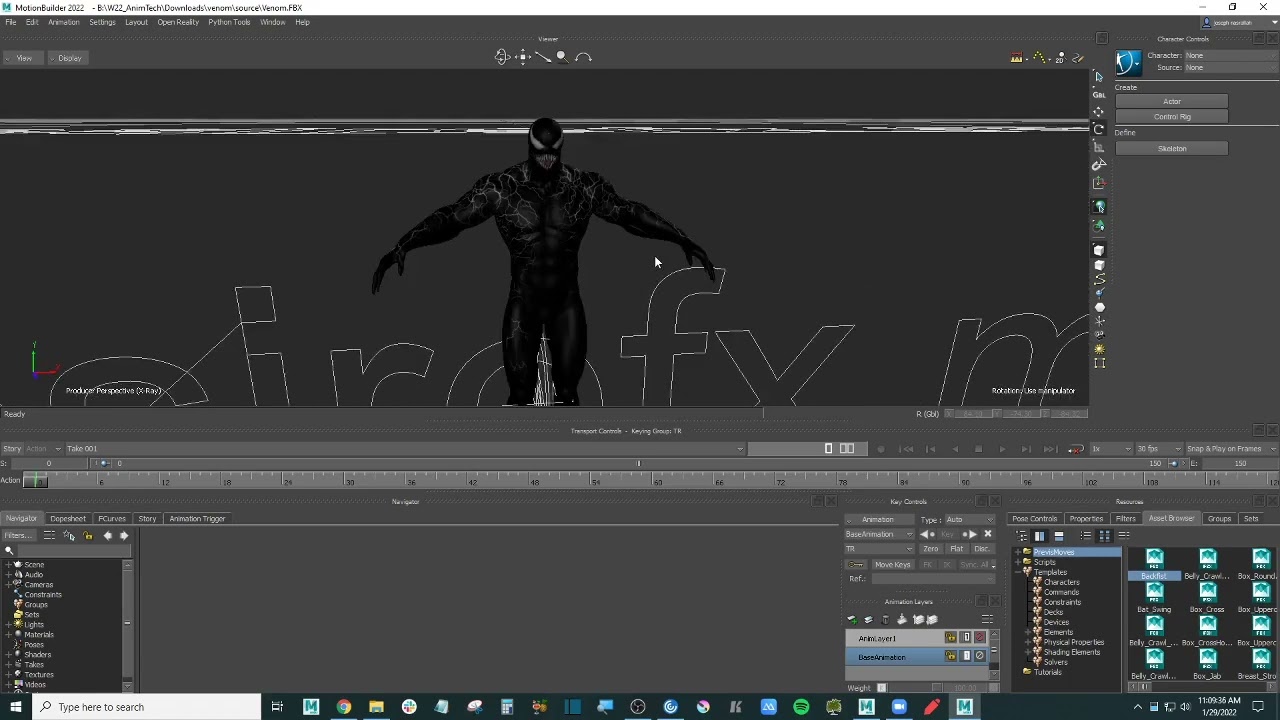Click the Box_Cross asset icon
Image resolution: width=1280 pixels, height=720 pixels.
(1208, 593)
